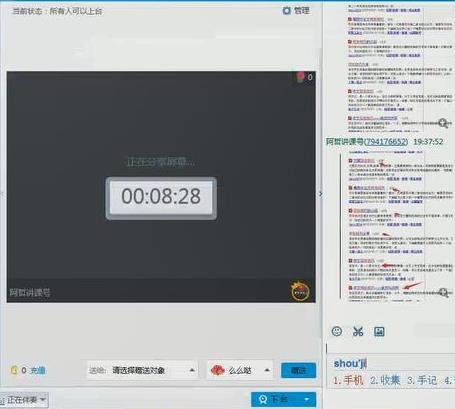This screenshot has height=409, width=455.
Task: Click magnifier on upper chat image
Action: [443, 123]
